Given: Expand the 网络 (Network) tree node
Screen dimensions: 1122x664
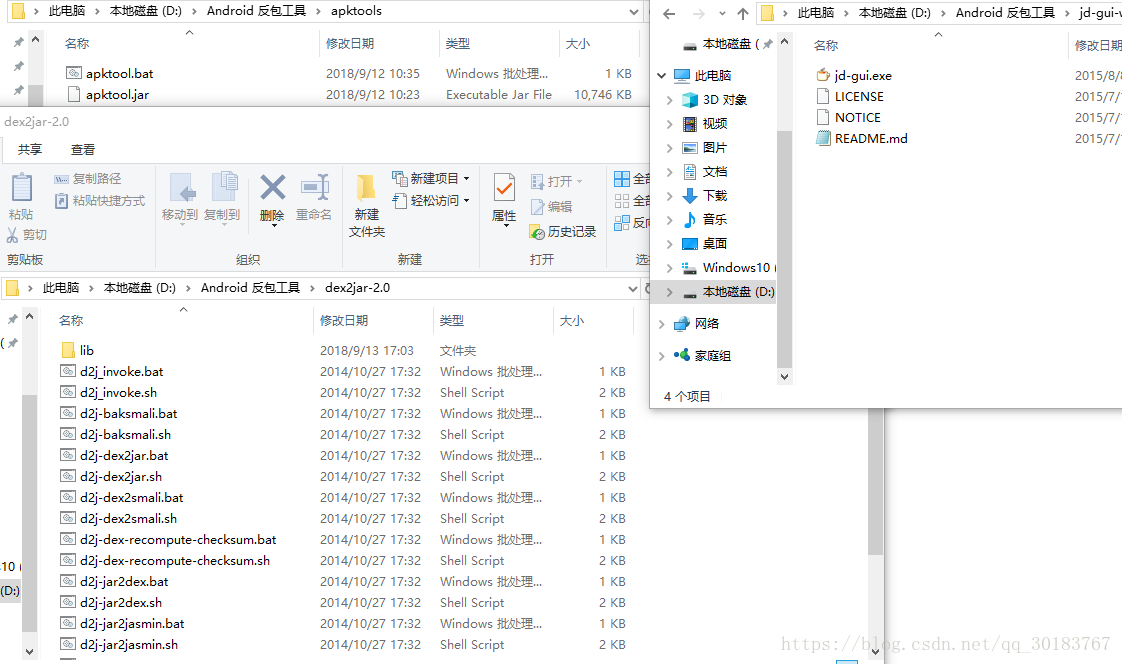Looking at the screenshot, I should click(662, 324).
